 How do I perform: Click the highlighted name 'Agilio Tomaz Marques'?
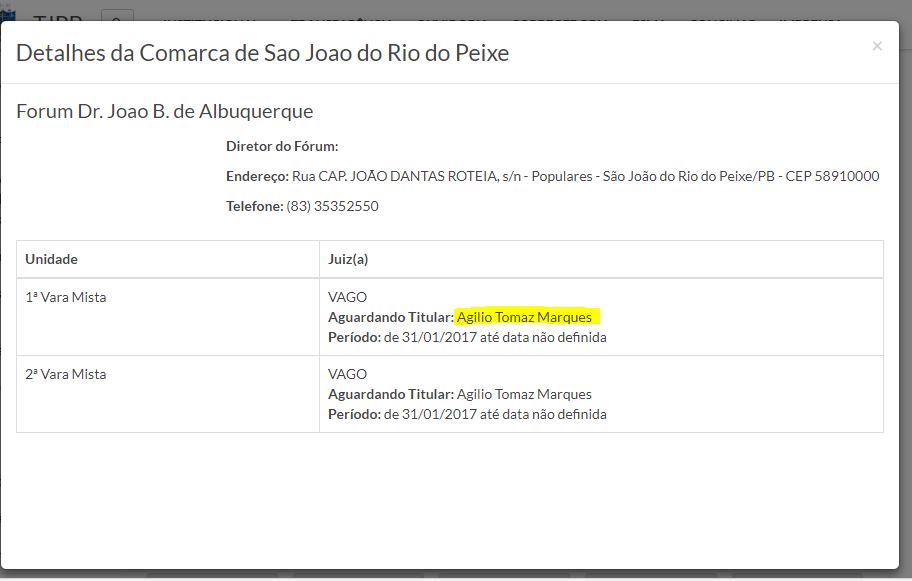click(x=524, y=317)
